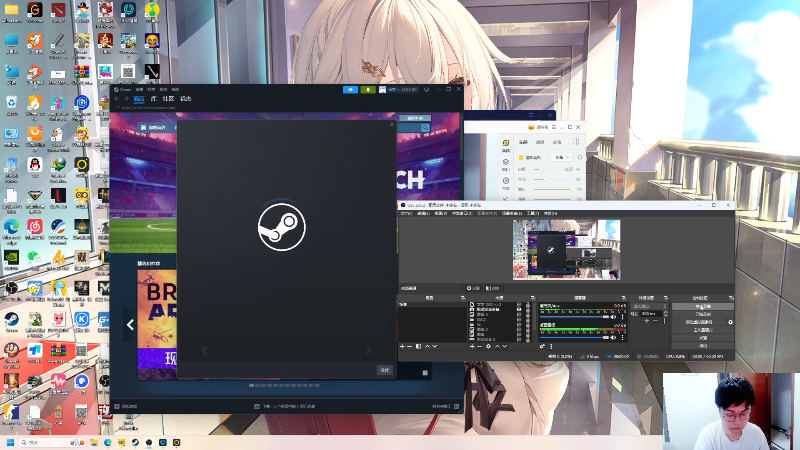Open the Steam Library tab
Viewport: 800px width, 450px height.
(153, 98)
